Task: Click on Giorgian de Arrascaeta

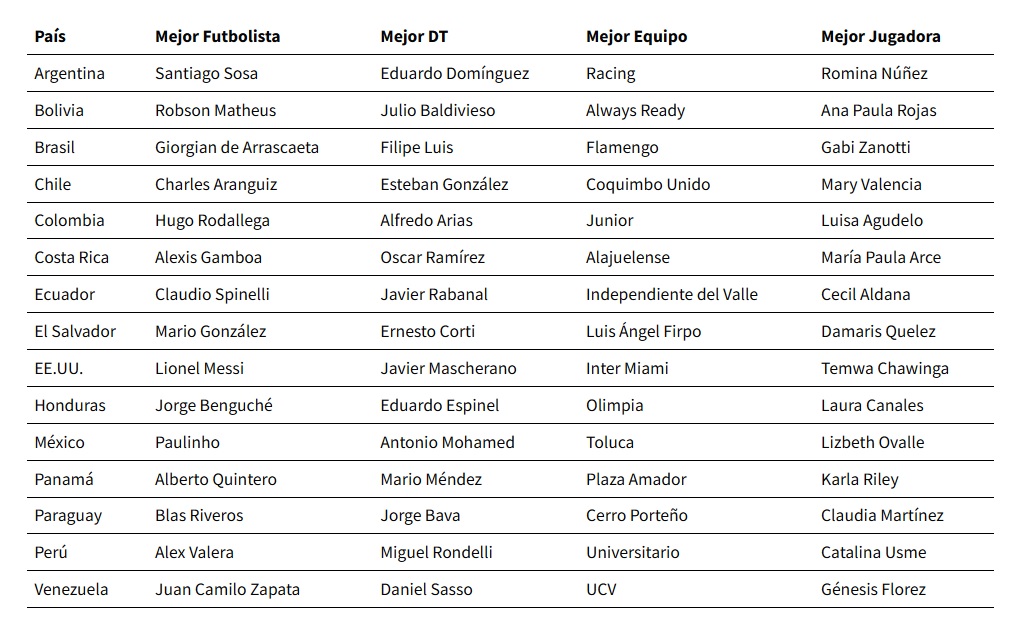Action: click(x=237, y=147)
